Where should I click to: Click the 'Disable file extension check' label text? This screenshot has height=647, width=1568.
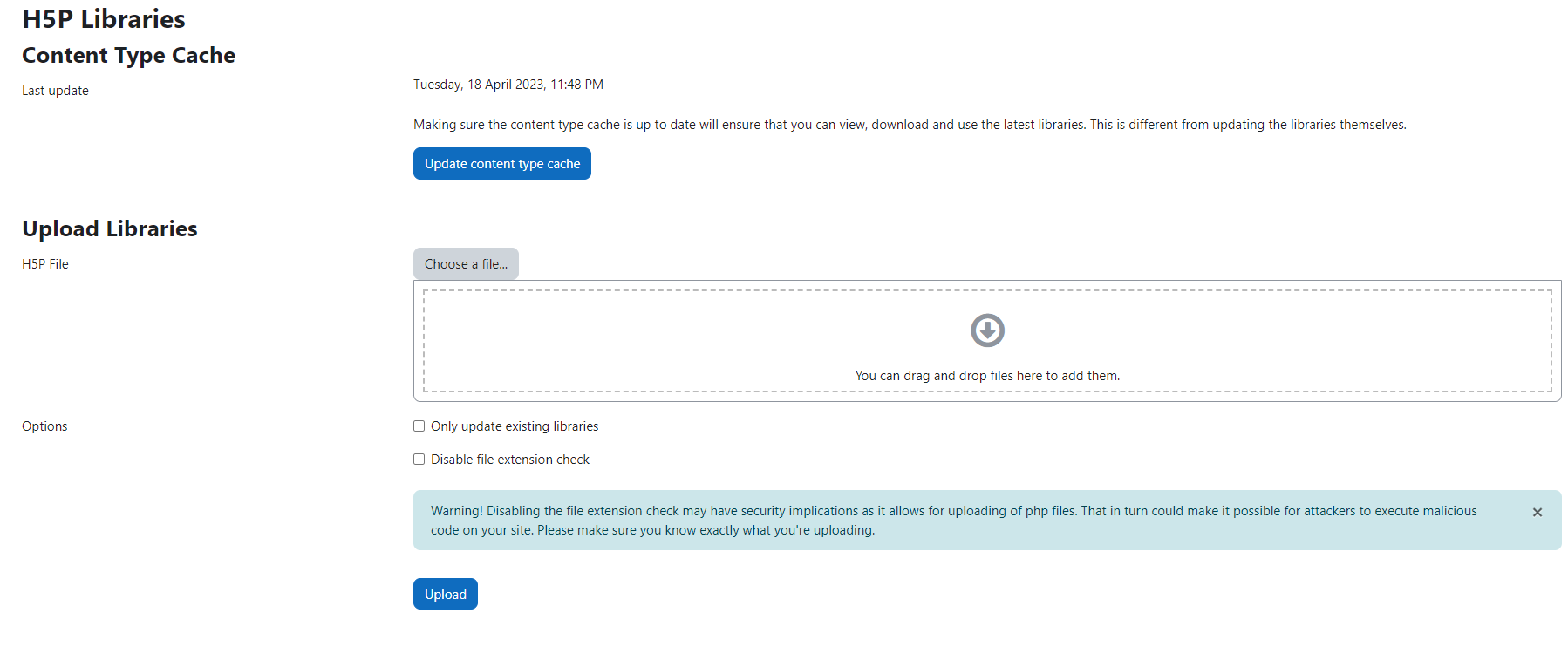pos(510,460)
